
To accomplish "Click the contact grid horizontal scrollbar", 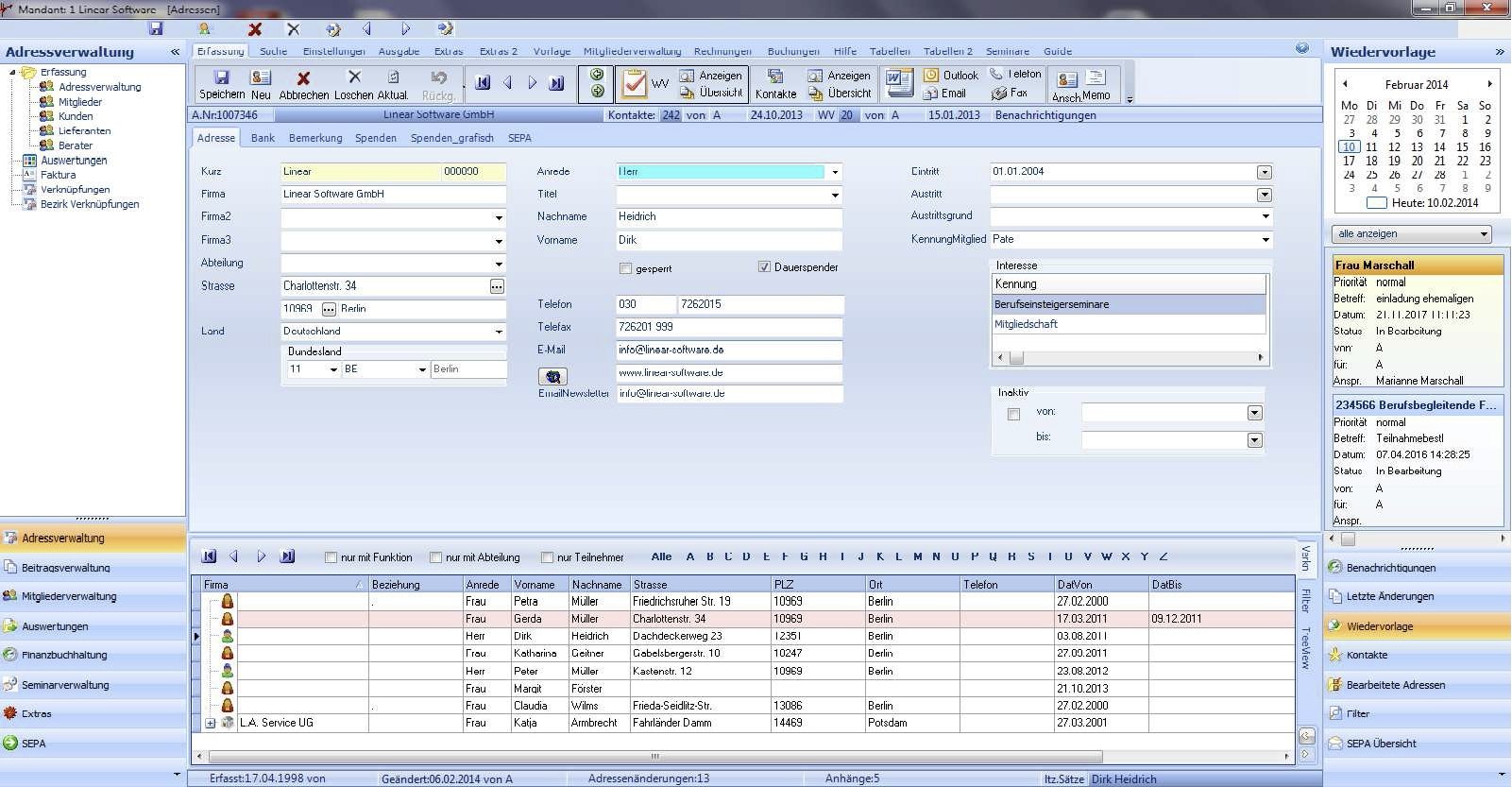I will click(x=741, y=757).
